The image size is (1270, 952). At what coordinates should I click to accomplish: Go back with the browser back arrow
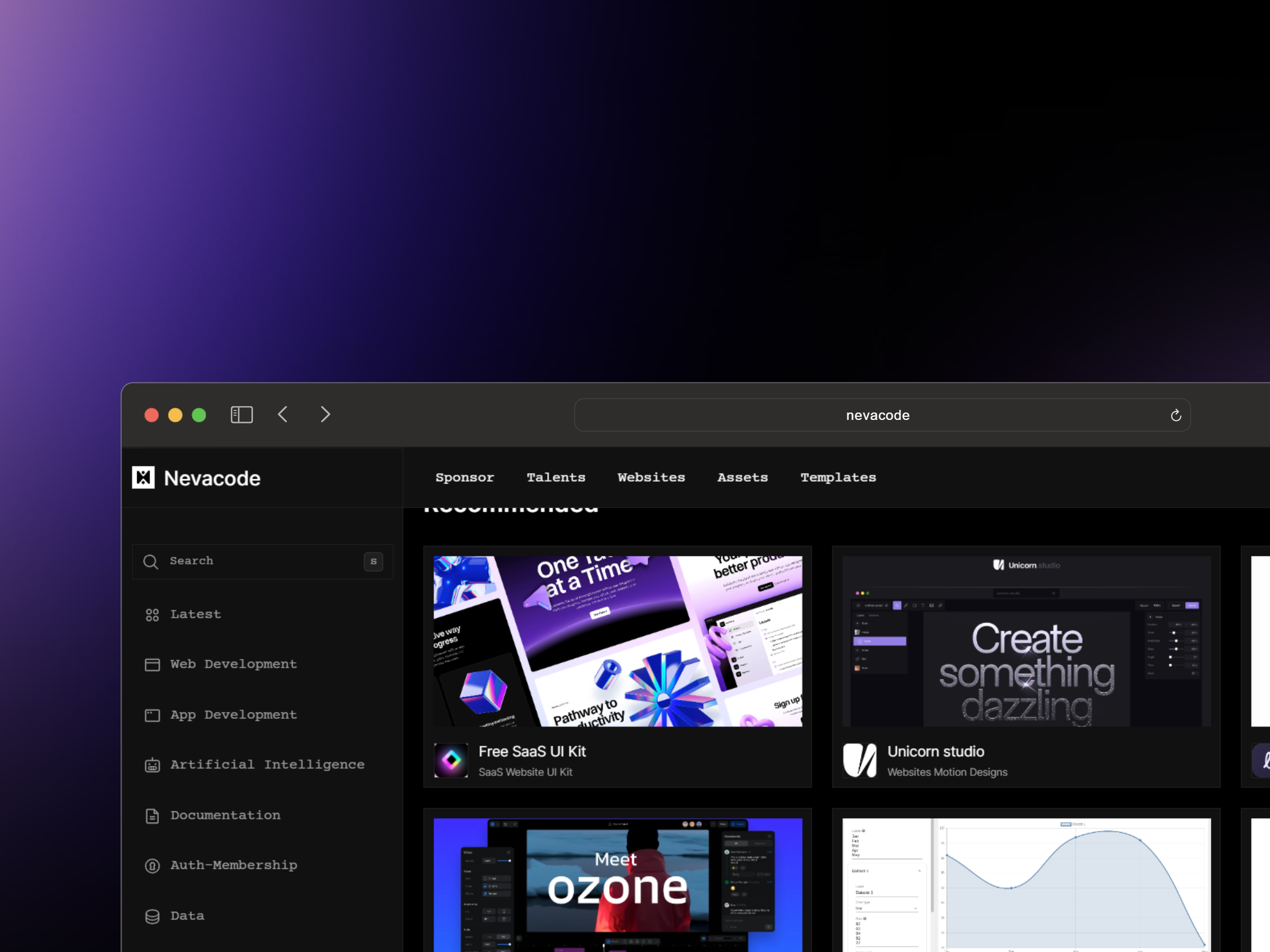[x=283, y=415]
